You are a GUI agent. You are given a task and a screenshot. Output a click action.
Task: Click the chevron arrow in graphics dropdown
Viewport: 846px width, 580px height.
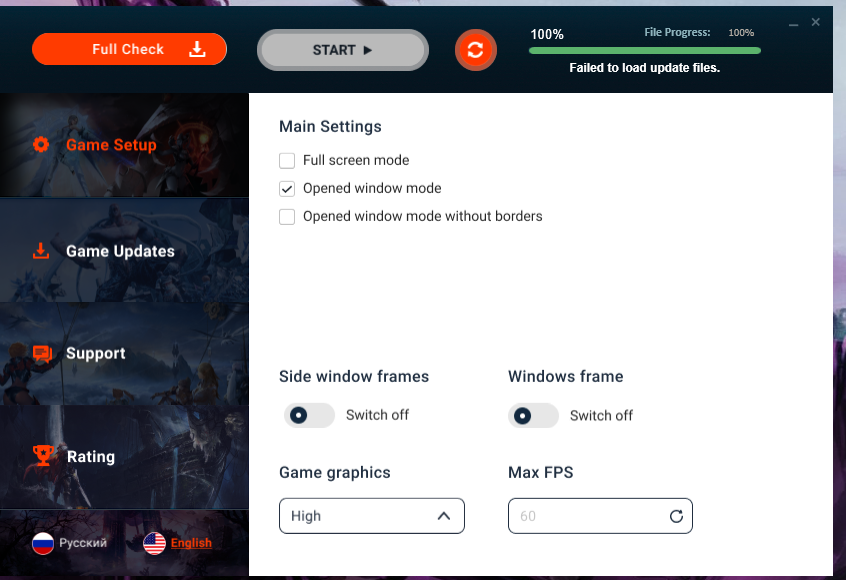tap(444, 516)
